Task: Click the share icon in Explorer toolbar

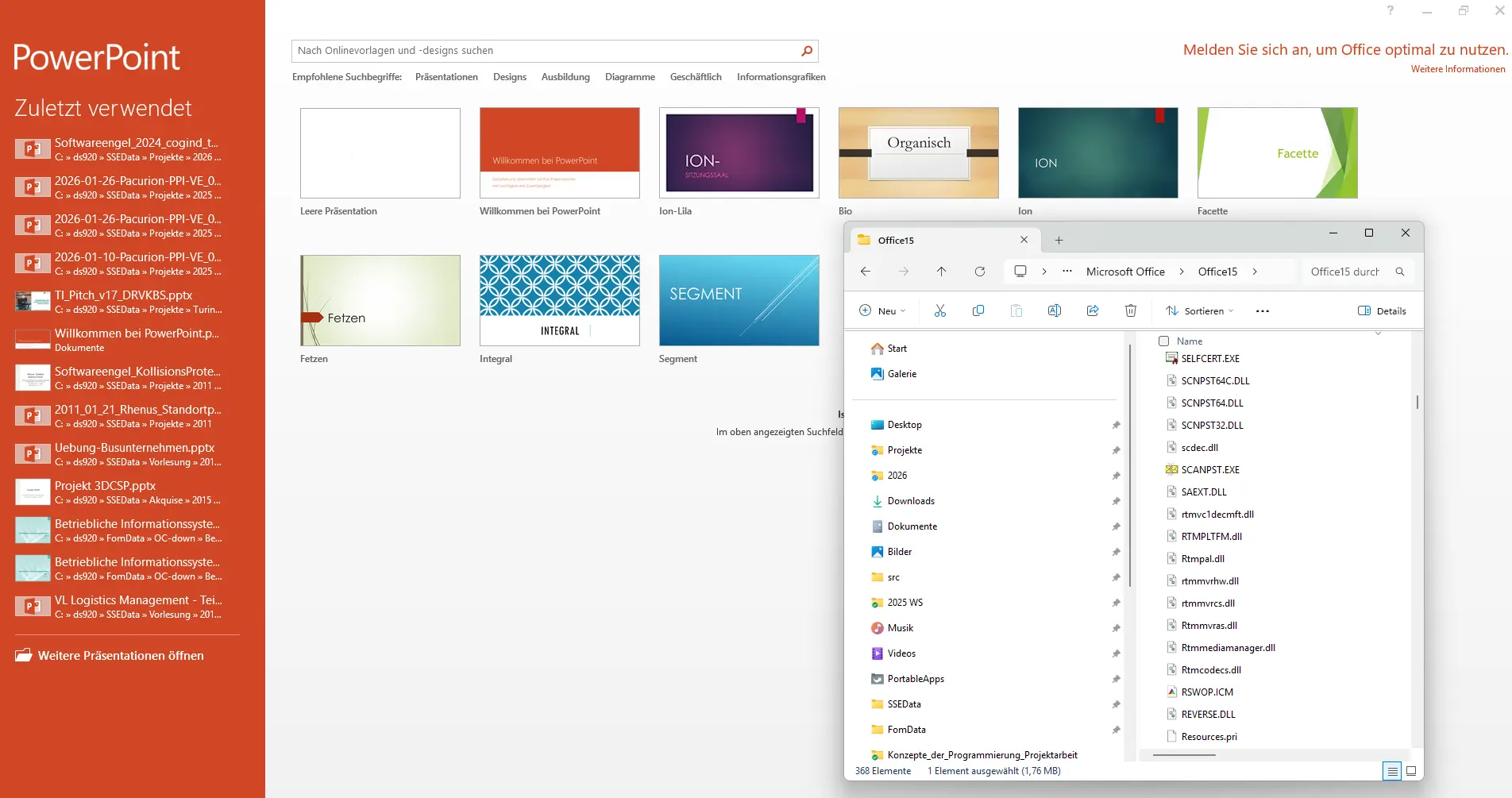Action: tap(1093, 310)
